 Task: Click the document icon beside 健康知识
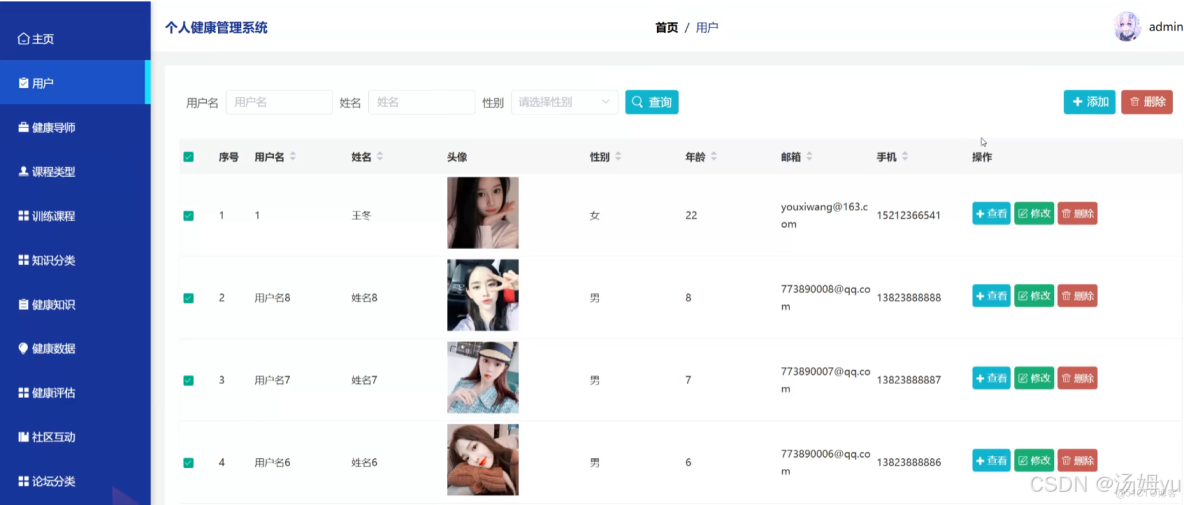pos(23,304)
